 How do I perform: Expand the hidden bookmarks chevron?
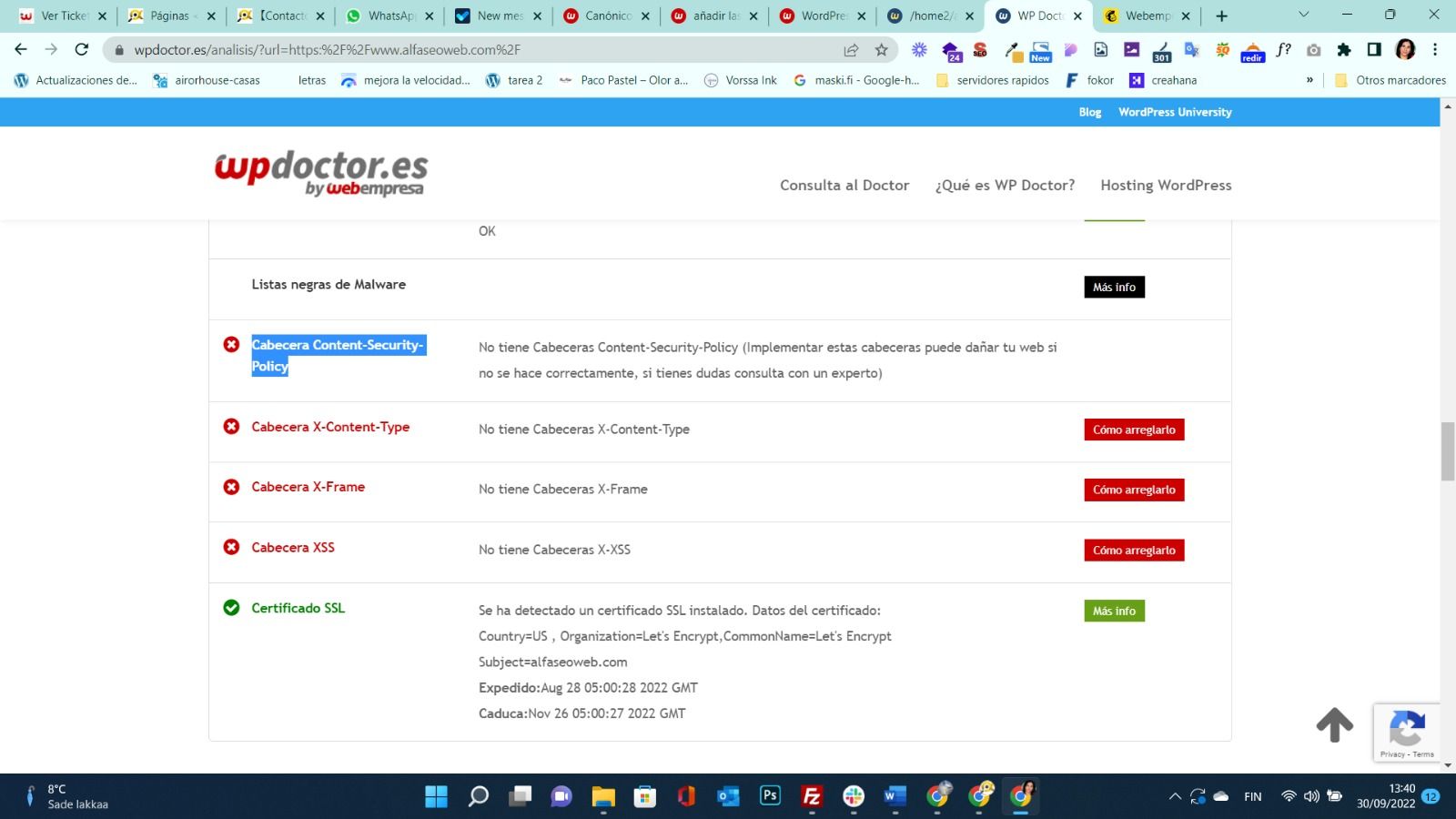(1309, 80)
